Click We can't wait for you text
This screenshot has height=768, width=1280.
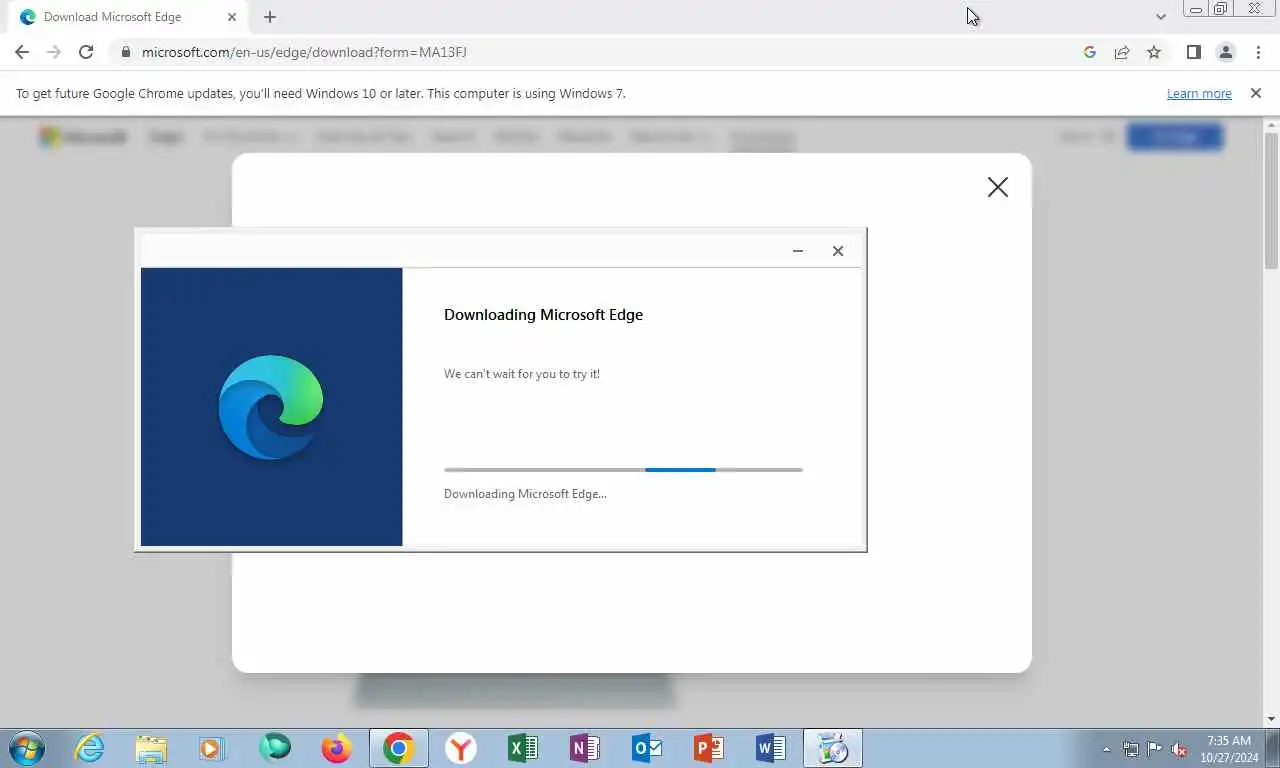[522, 374]
